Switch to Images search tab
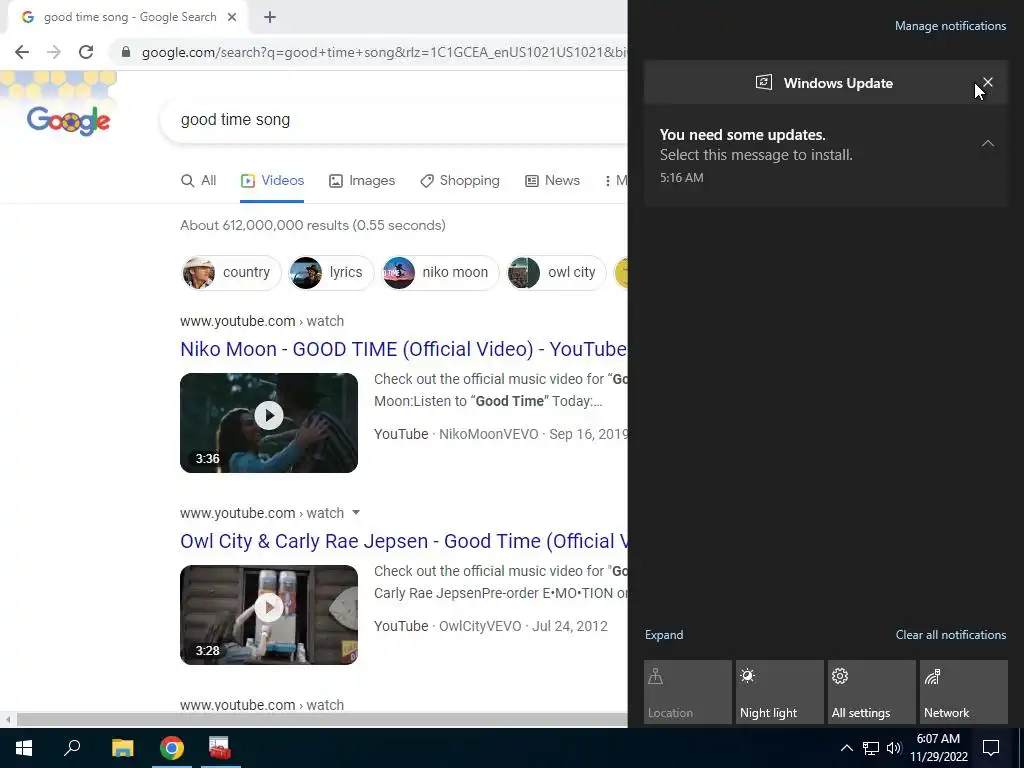The height and width of the screenshot is (768, 1024). tap(362, 181)
